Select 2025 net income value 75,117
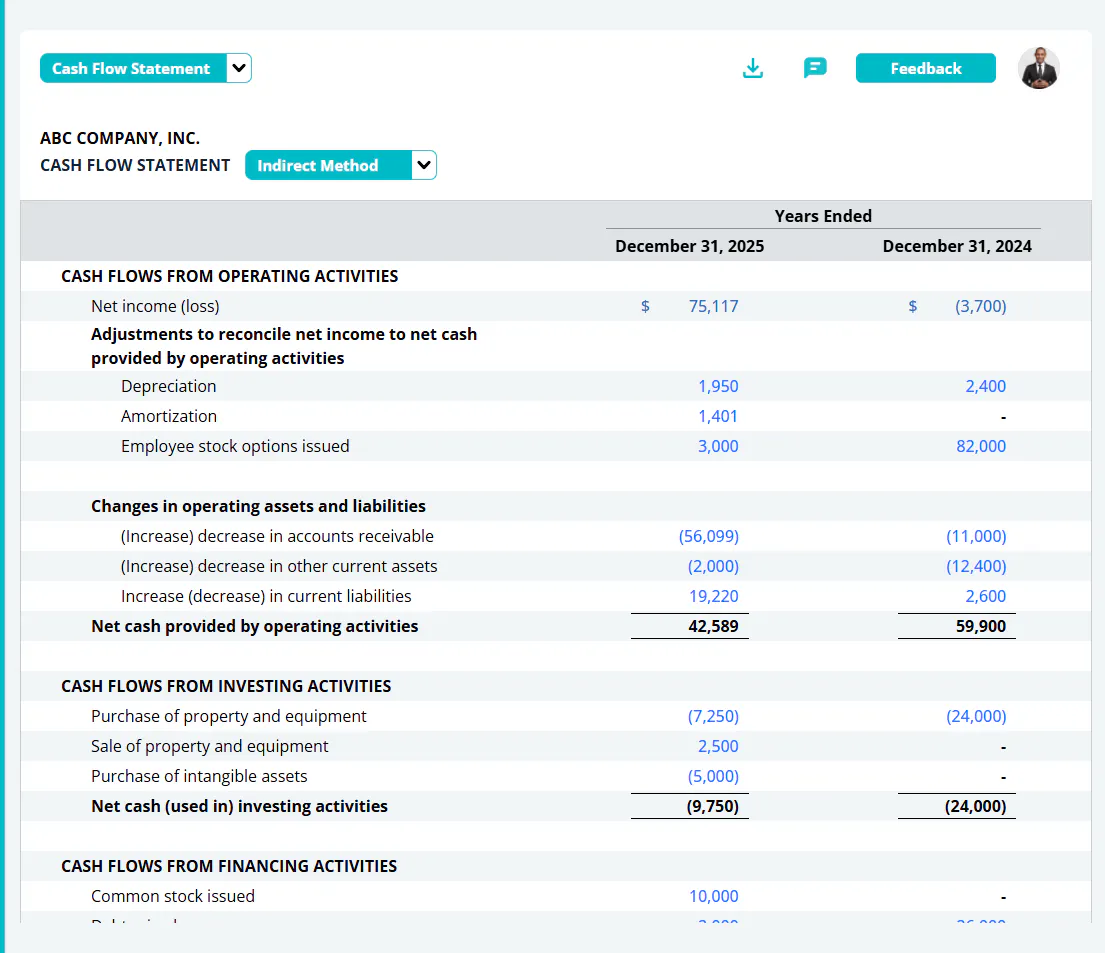The image size is (1105, 953). [x=713, y=307]
